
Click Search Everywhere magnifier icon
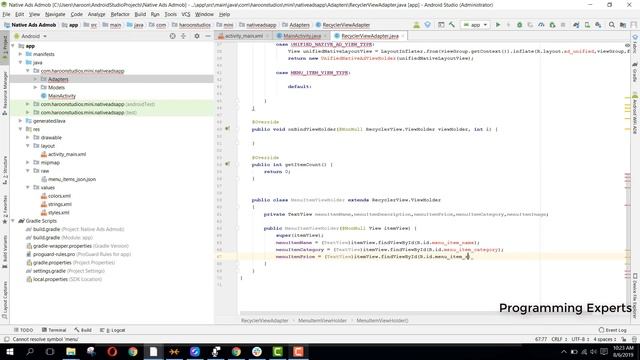click(612, 25)
